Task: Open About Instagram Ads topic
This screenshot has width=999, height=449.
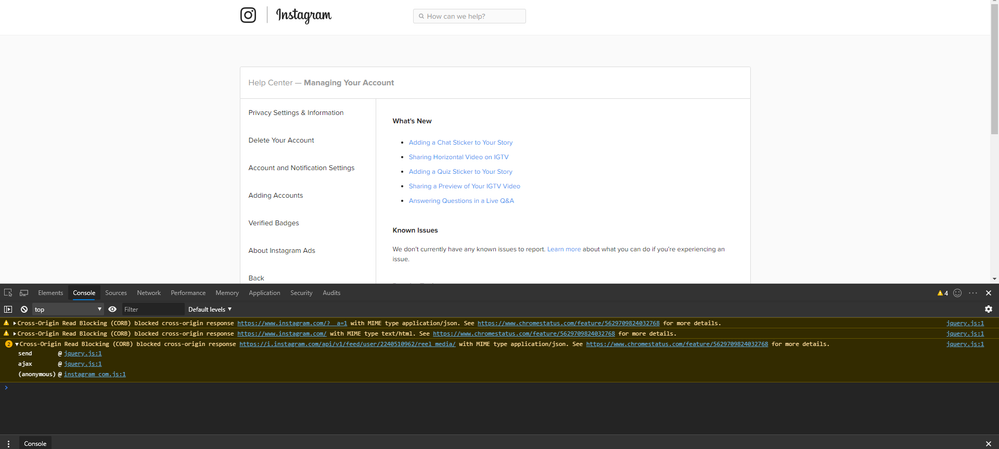Action: [x=282, y=250]
